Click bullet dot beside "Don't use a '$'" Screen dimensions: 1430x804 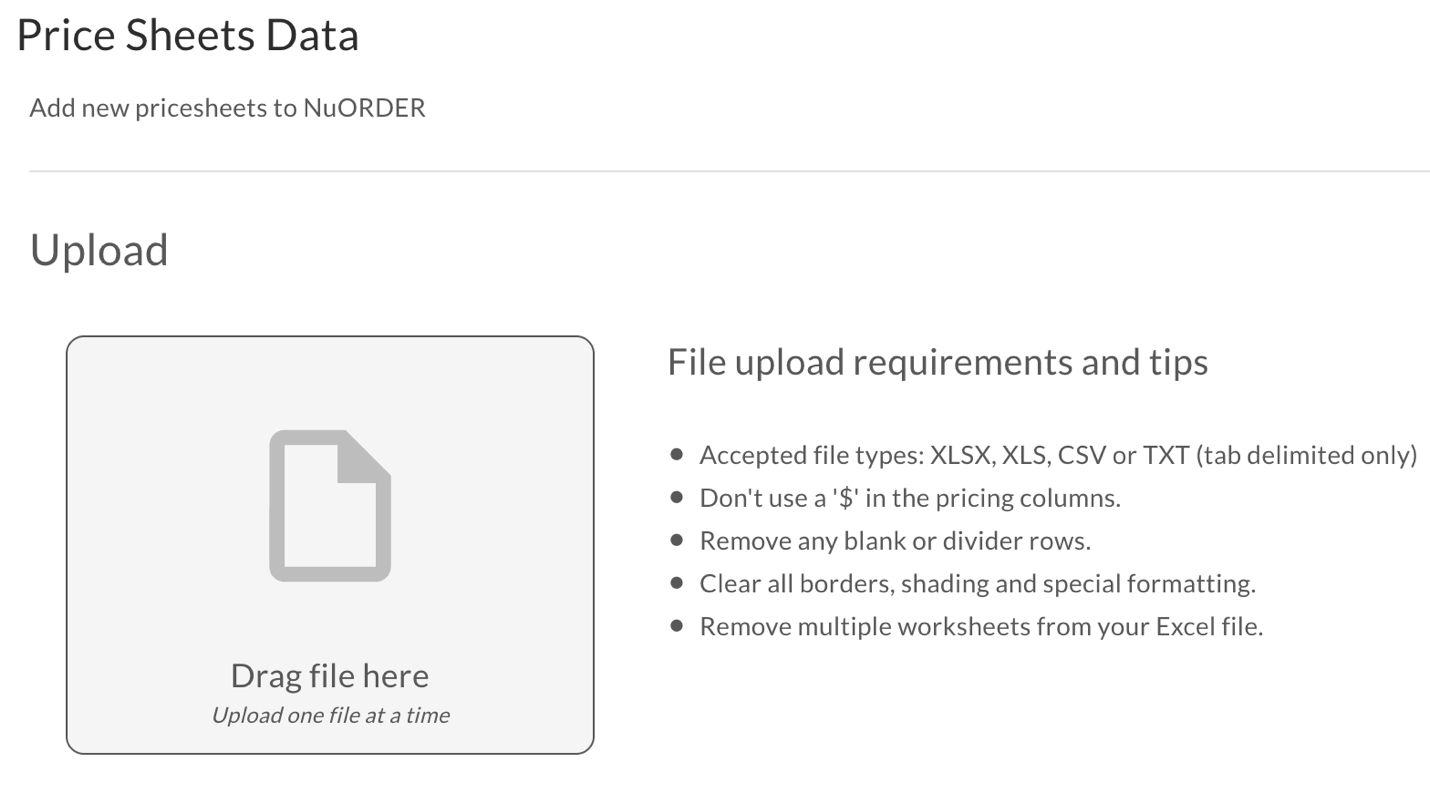click(x=677, y=497)
